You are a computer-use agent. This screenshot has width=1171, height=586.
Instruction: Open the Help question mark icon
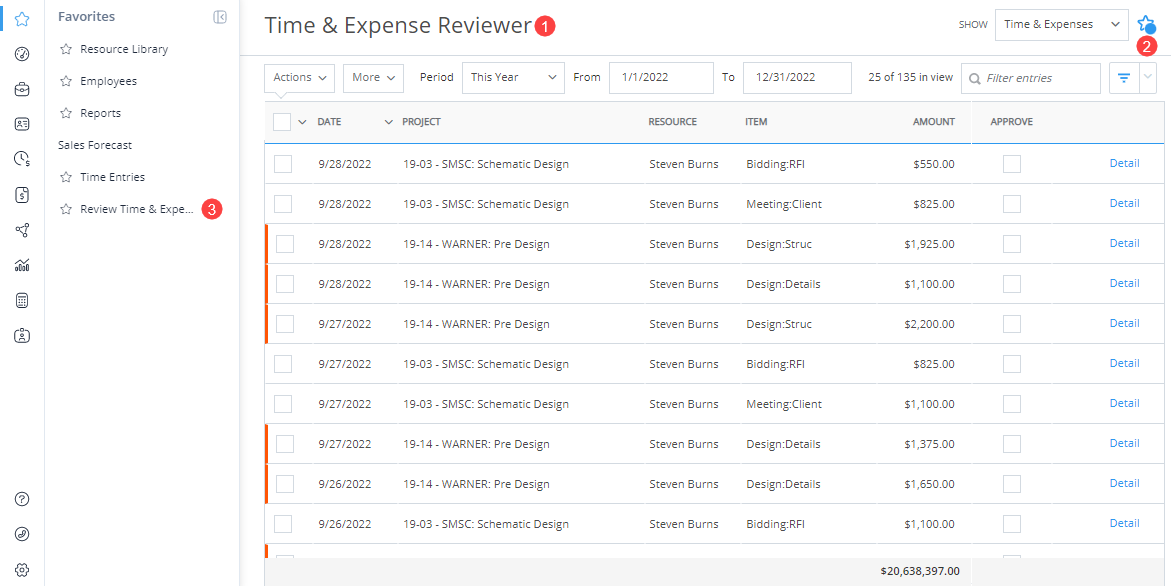(22, 499)
